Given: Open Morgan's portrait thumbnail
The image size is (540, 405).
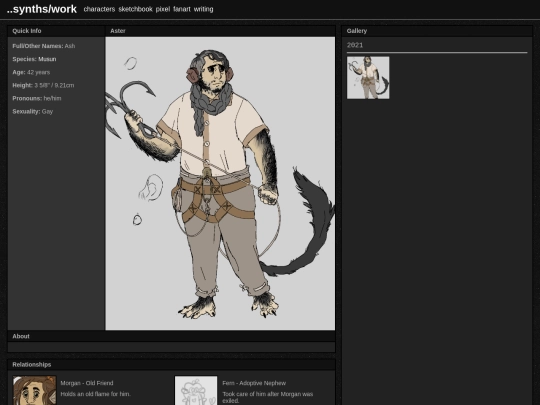Looking at the screenshot, I should point(34,391).
